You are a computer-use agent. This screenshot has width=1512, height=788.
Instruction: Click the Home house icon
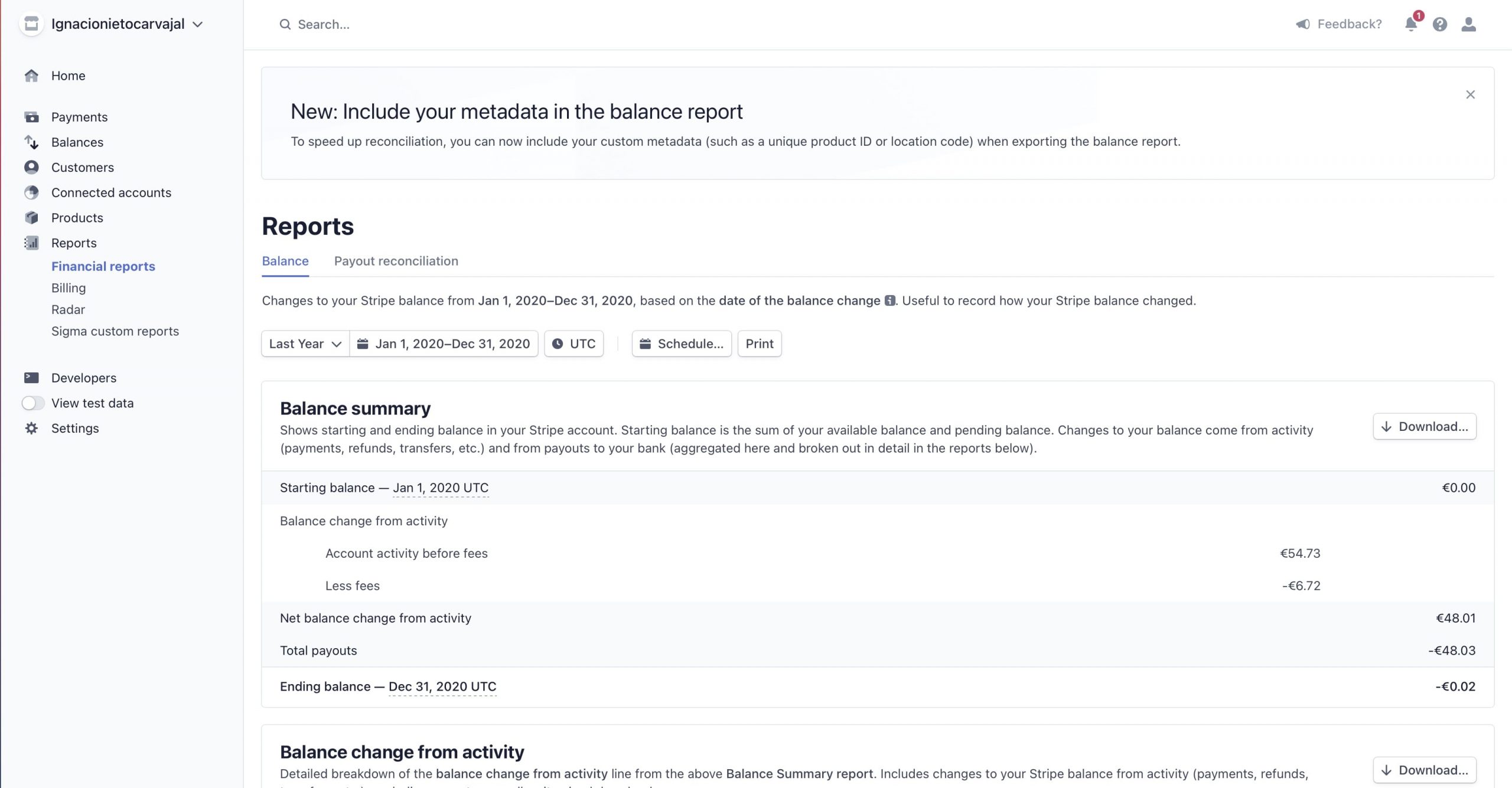[x=31, y=76]
